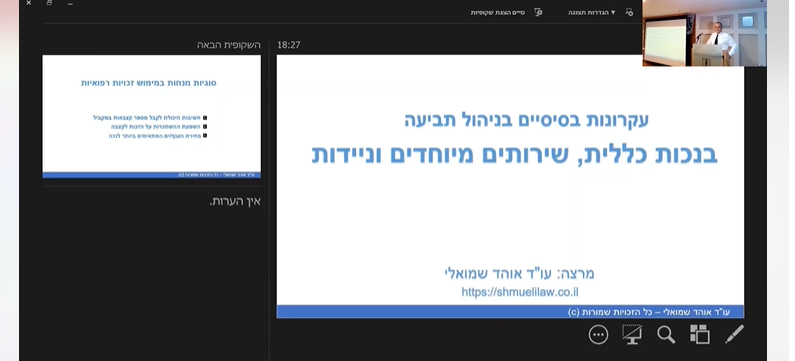The width and height of the screenshot is (795, 361).
Task: Minimize the presenter view window
Action: click(69, 4)
